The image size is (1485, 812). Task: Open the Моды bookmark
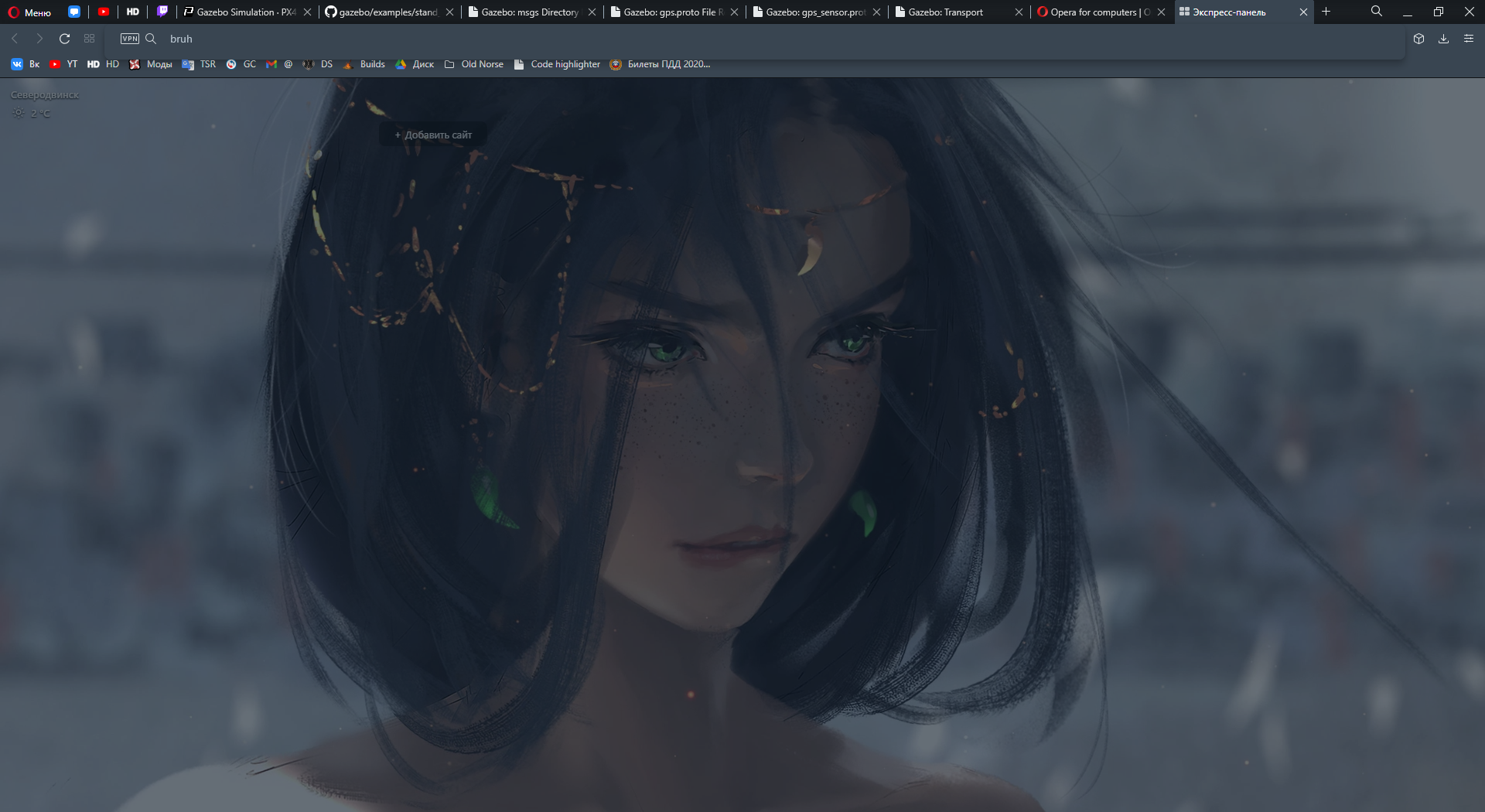(150, 64)
